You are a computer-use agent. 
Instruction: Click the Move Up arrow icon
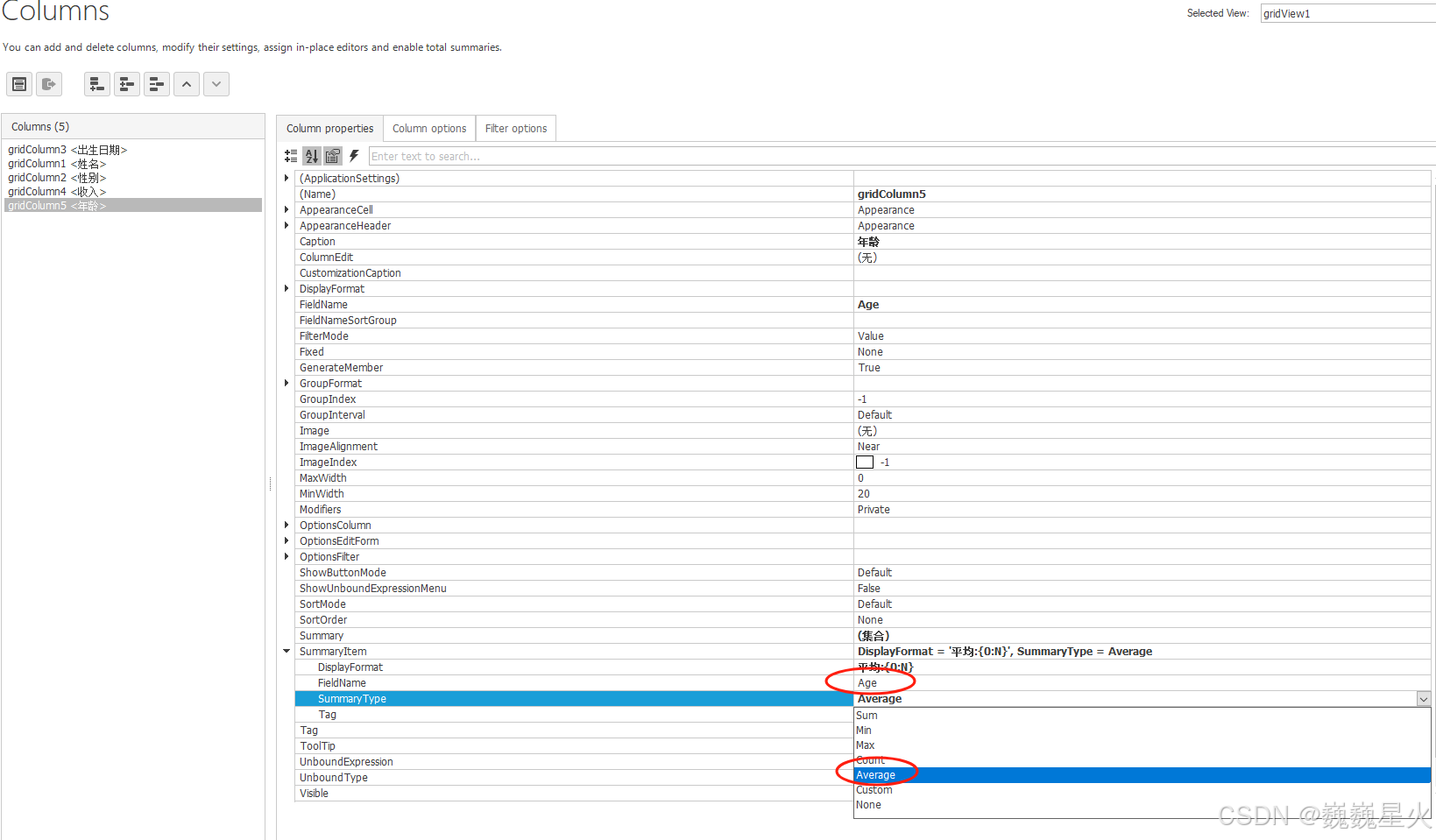click(187, 84)
